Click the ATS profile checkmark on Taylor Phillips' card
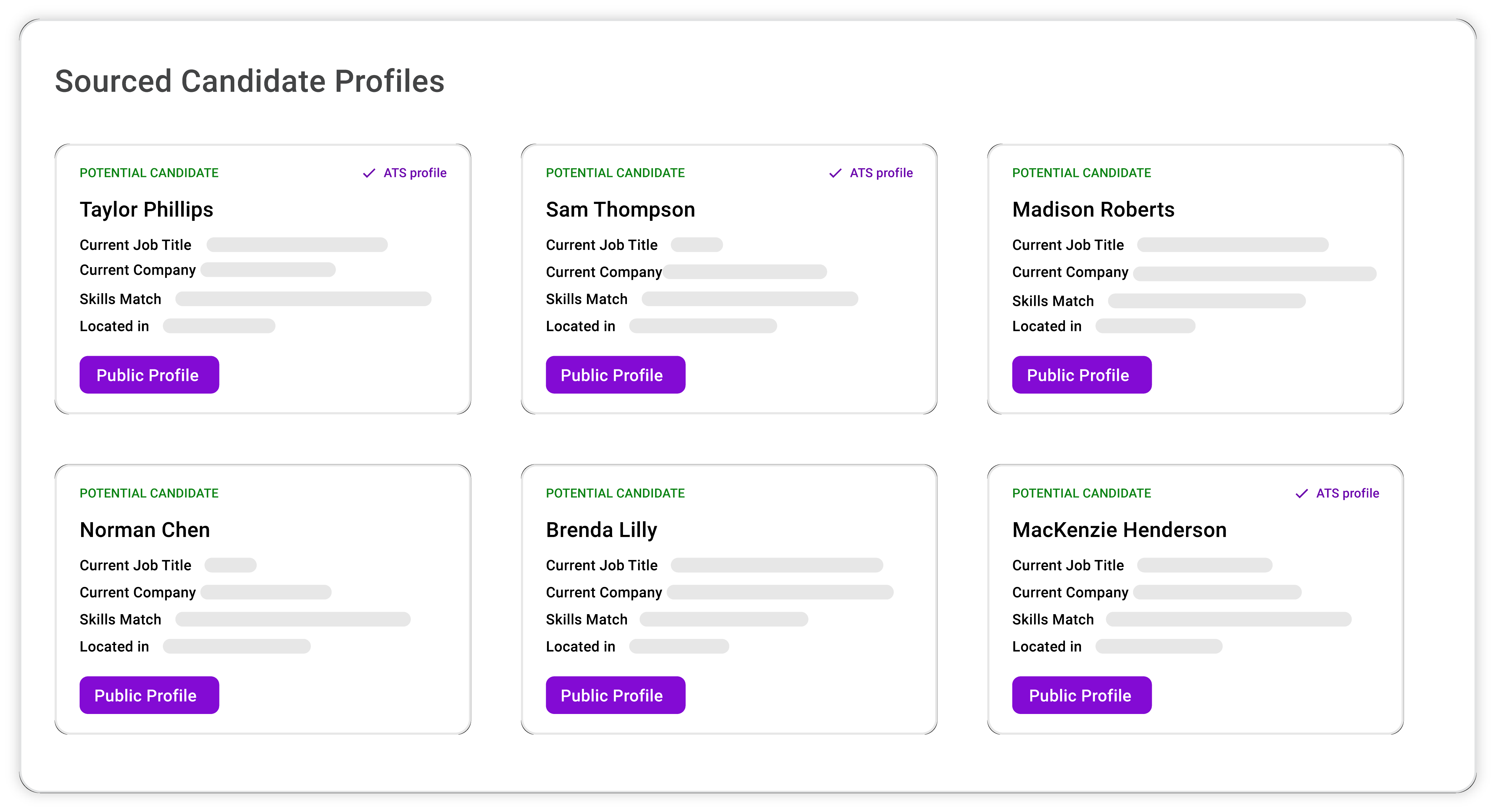The width and height of the screenshot is (1496, 812). tap(369, 173)
